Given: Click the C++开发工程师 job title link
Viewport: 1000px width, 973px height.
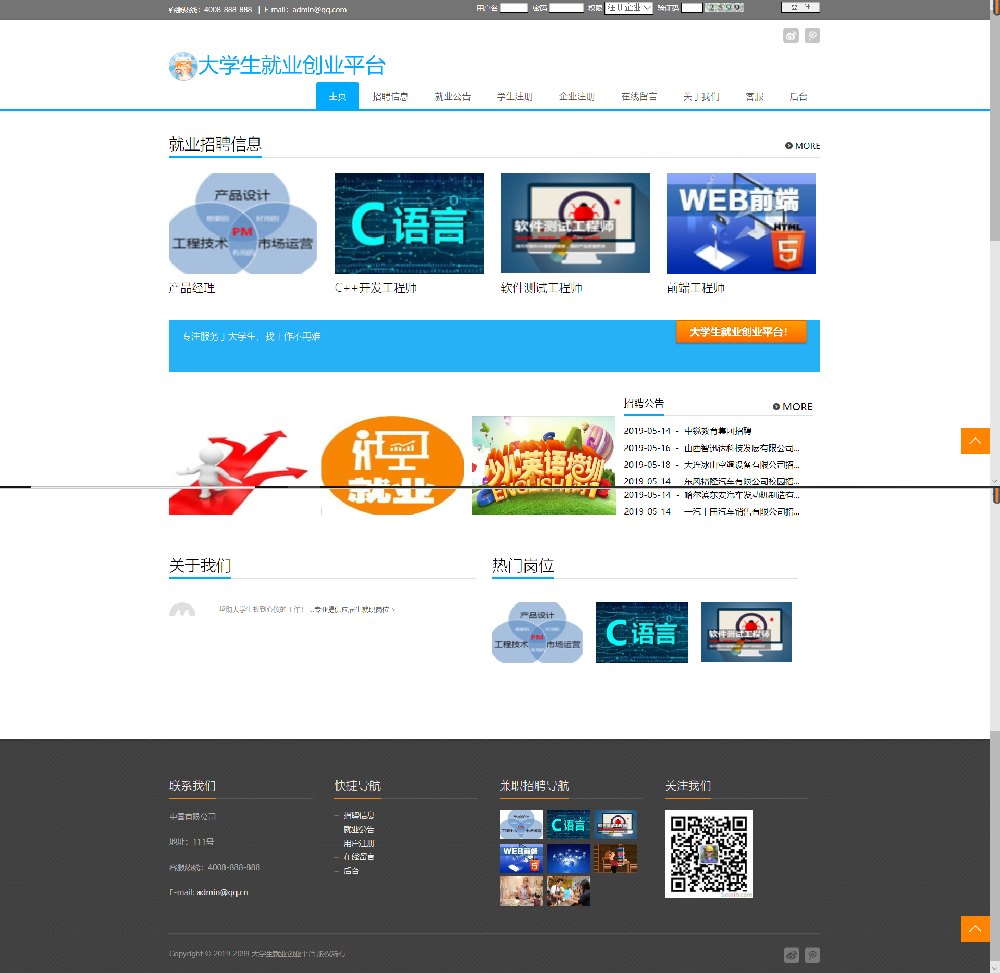Looking at the screenshot, I should pos(376,288).
